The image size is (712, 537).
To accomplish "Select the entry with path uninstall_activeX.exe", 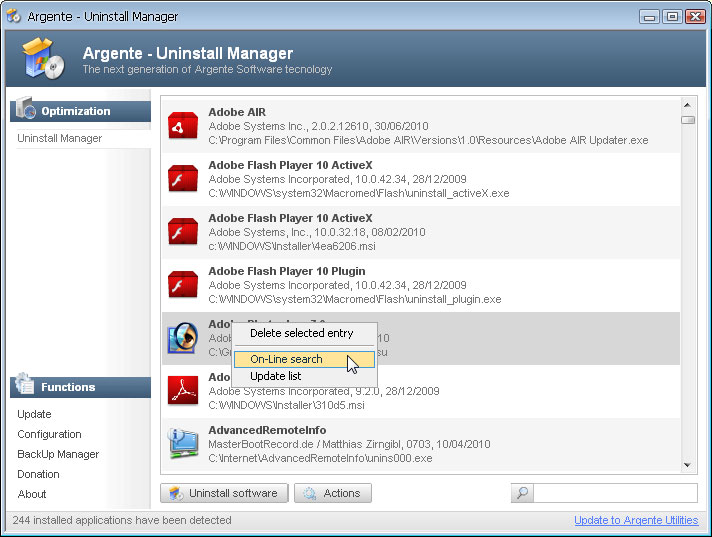I will (421, 179).
